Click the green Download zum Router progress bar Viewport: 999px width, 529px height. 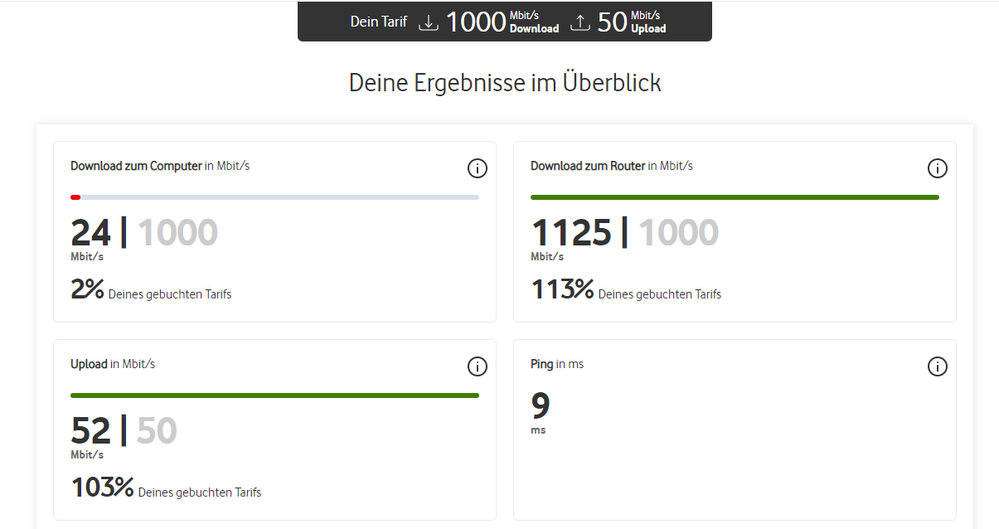coord(734,197)
